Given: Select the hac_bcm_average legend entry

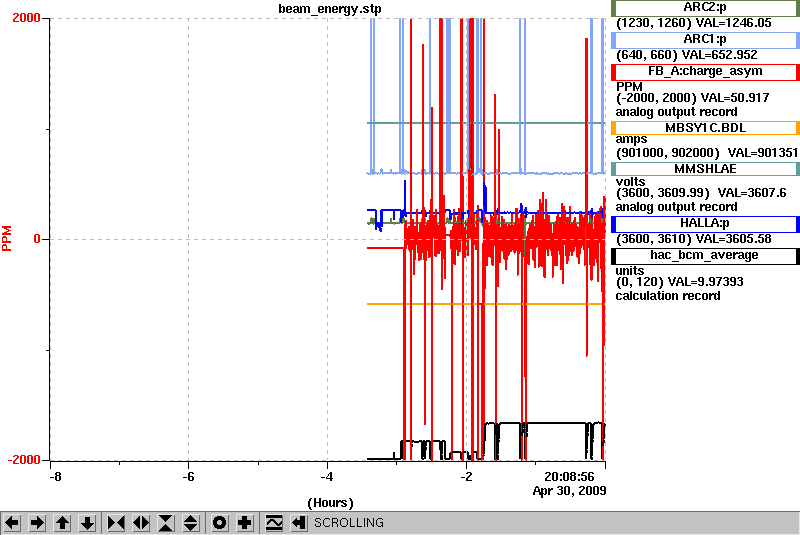Looking at the screenshot, I should [705, 256].
